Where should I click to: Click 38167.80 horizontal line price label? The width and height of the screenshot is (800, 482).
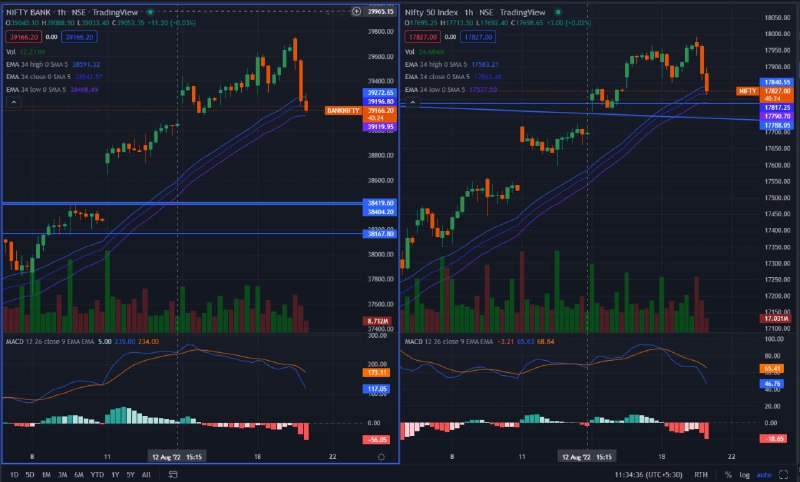click(380, 234)
